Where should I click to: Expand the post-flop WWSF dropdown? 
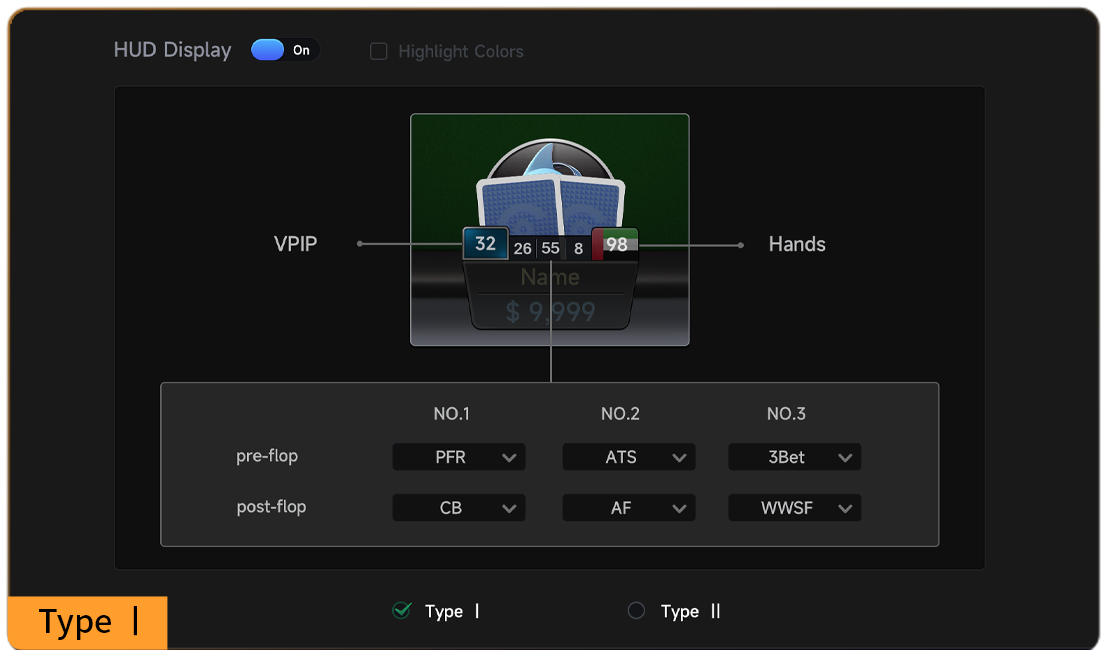(794, 508)
